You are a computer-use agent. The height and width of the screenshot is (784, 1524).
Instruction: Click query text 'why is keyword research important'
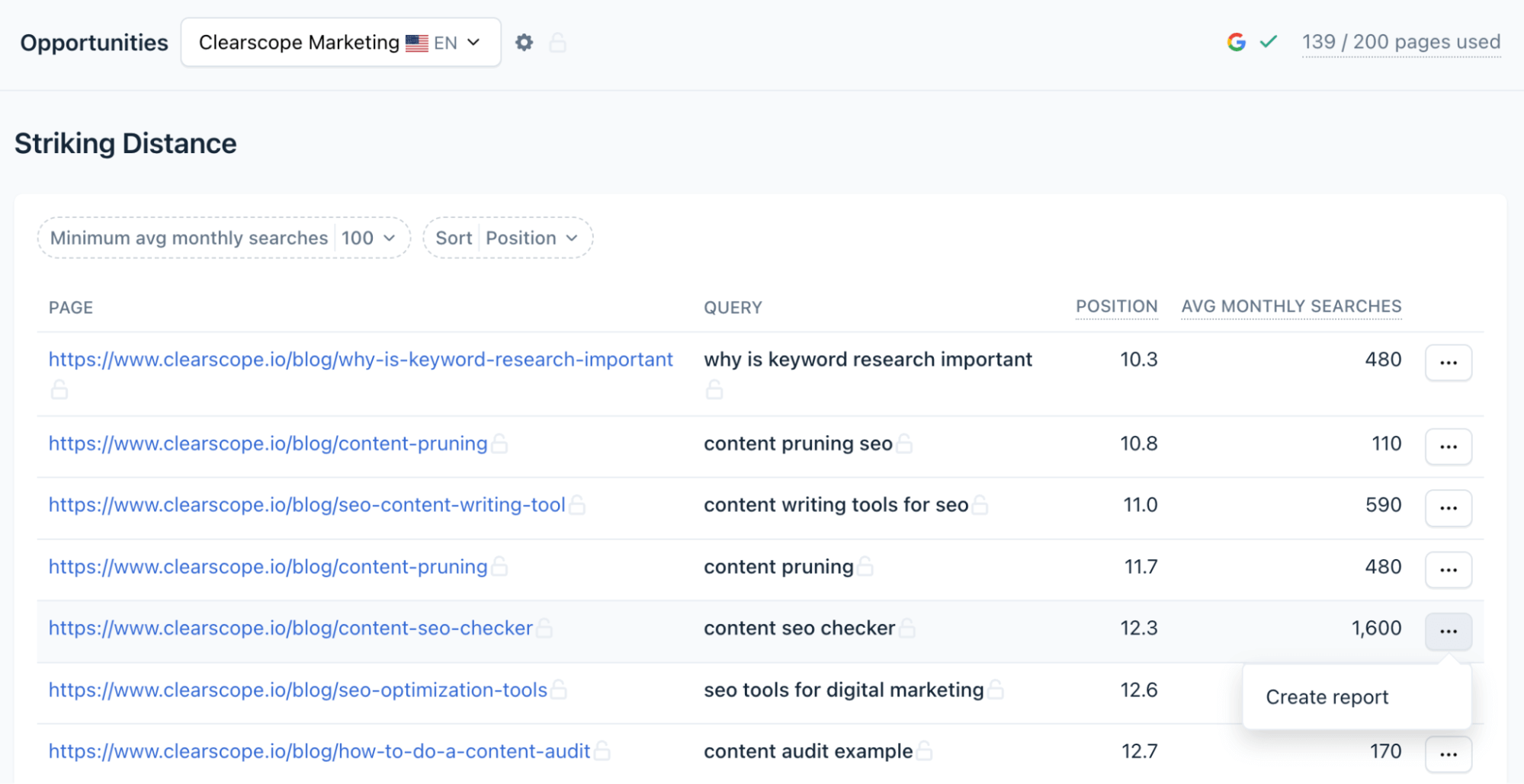[x=868, y=360]
